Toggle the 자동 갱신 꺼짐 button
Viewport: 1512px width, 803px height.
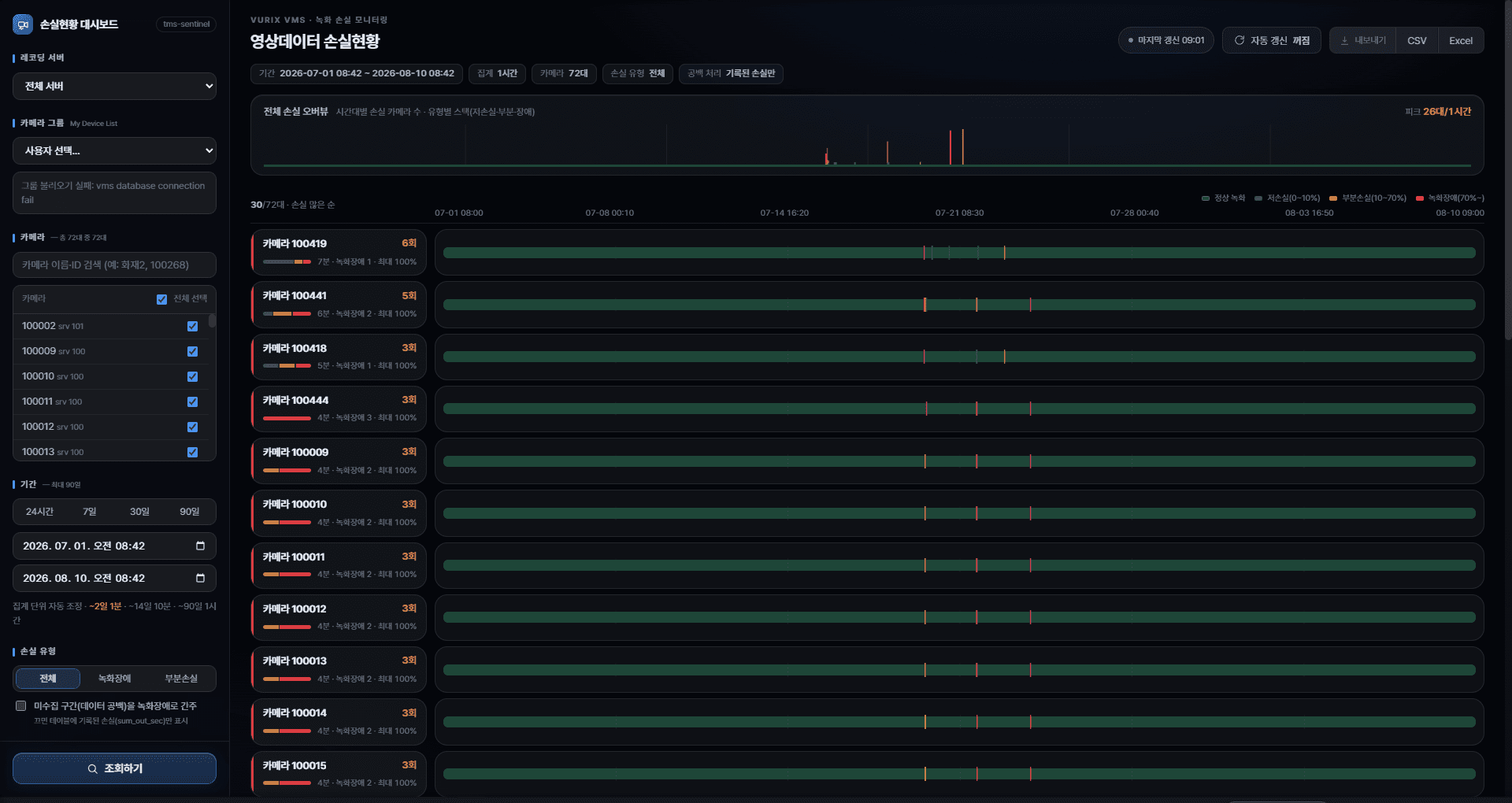(1271, 40)
